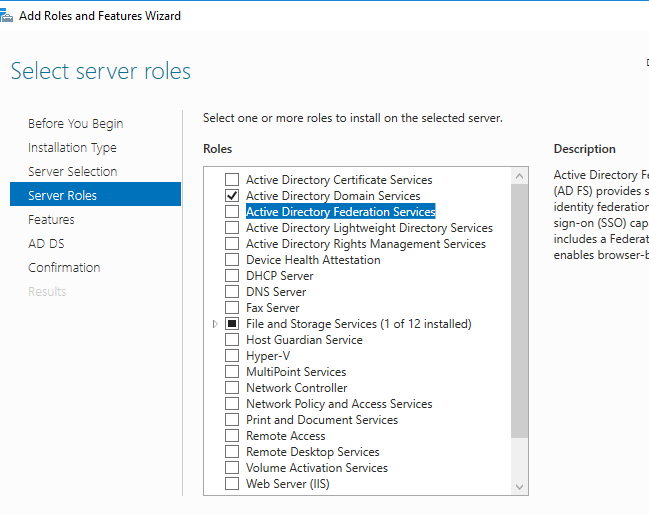Select Device Health Attestation label
The height and width of the screenshot is (515, 649).
tap(313, 260)
